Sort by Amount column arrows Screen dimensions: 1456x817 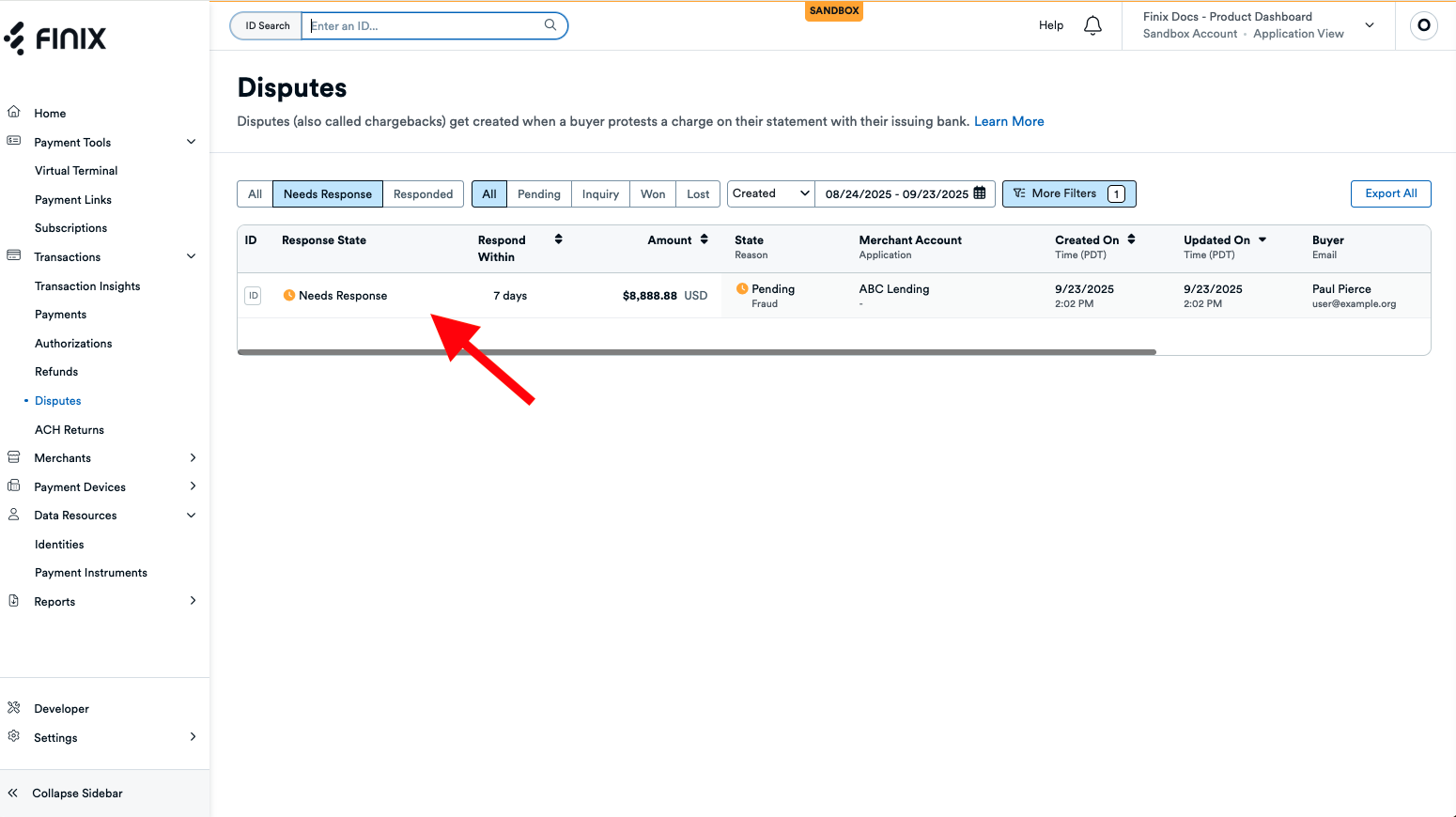(705, 239)
